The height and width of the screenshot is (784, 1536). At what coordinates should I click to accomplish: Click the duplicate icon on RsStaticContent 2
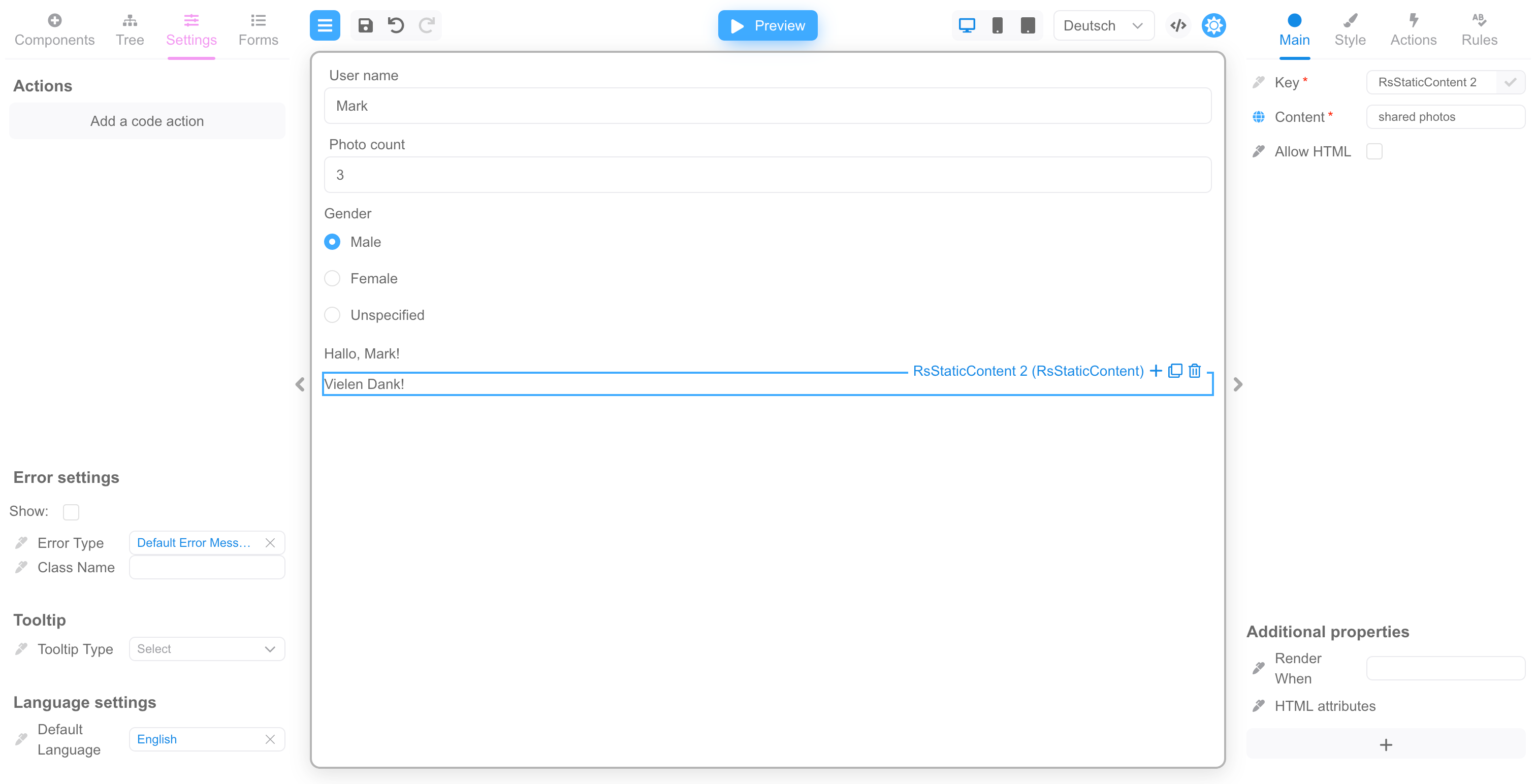point(1175,371)
